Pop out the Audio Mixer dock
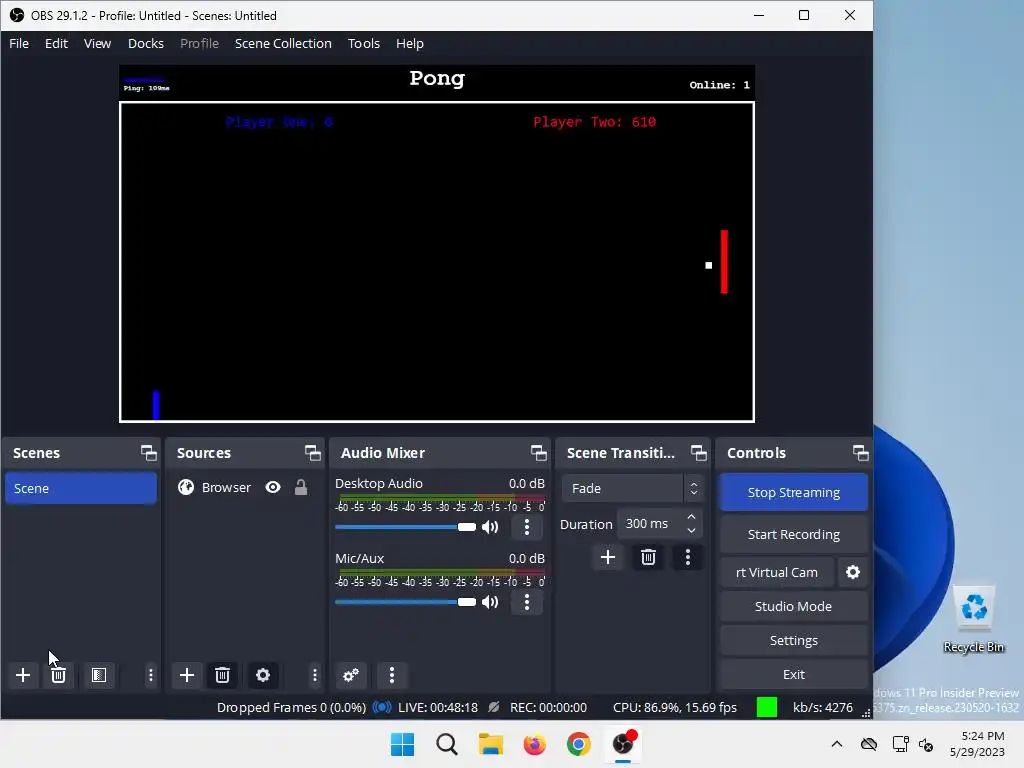1024x768 pixels. (x=539, y=453)
